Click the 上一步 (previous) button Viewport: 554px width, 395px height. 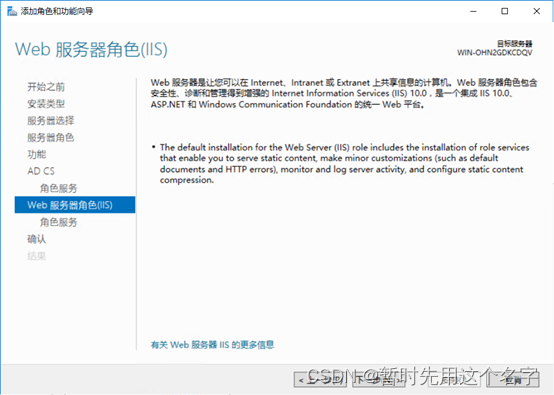click(x=320, y=380)
